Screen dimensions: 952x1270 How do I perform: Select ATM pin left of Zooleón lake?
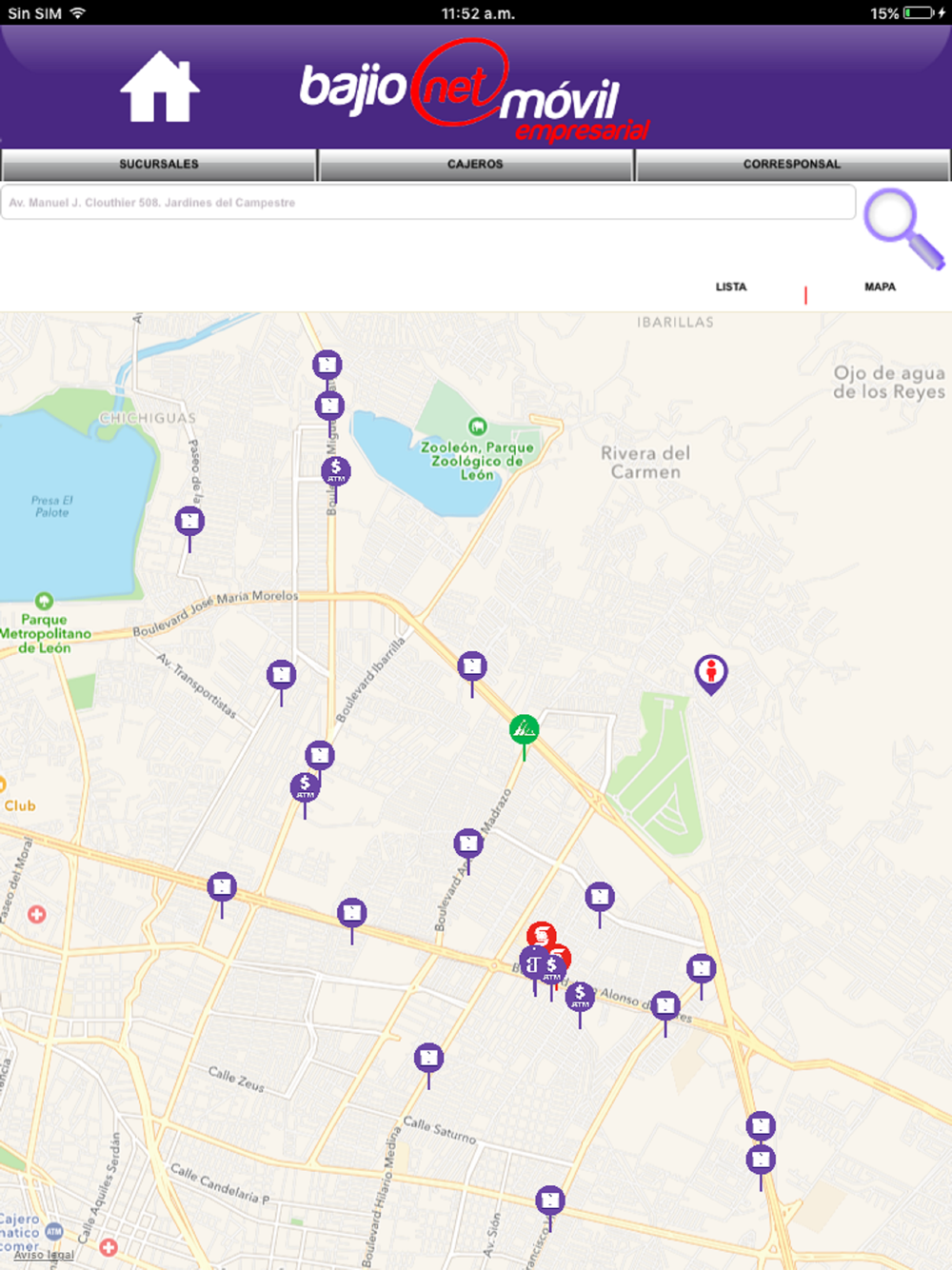(335, 471)
